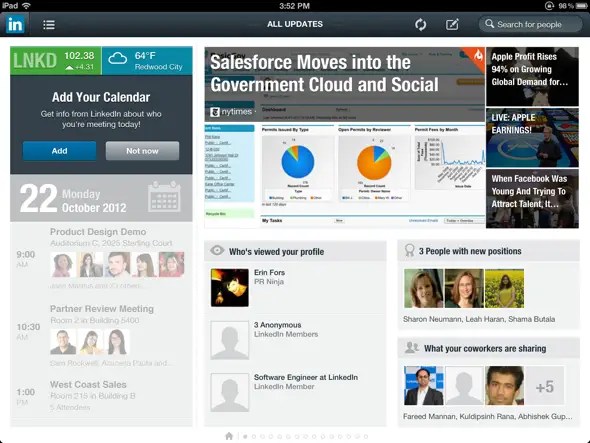
Task: Select Erin Fors name
Action: (x=269, y=272)
